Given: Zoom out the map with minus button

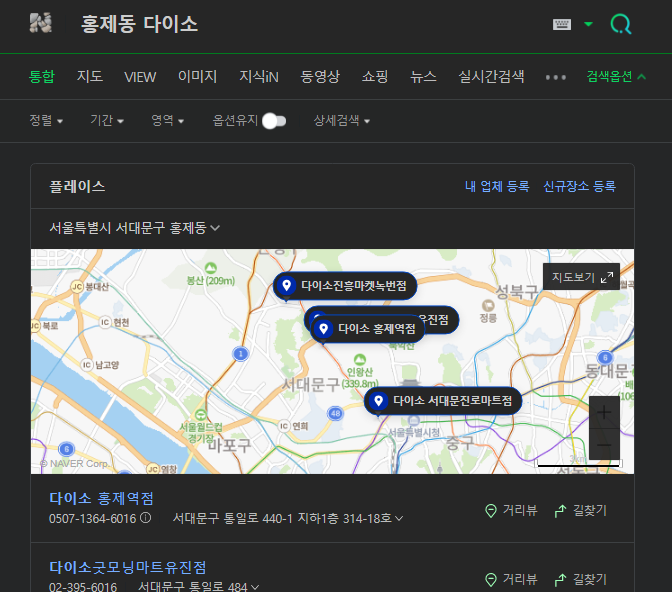Looking at the screenshot, I should [604, 445].
